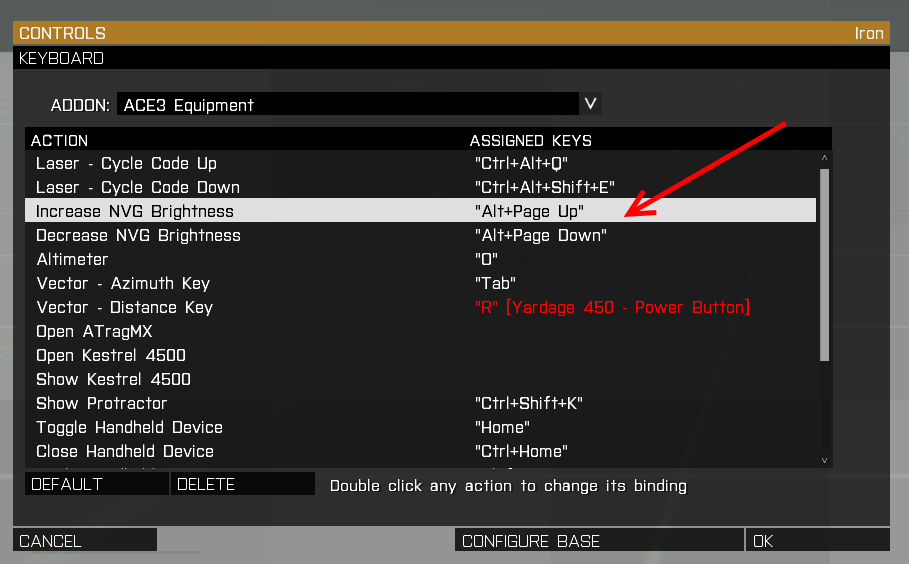
Task: Open CONFIGURE BASE controls
Action: click(599, 540)
